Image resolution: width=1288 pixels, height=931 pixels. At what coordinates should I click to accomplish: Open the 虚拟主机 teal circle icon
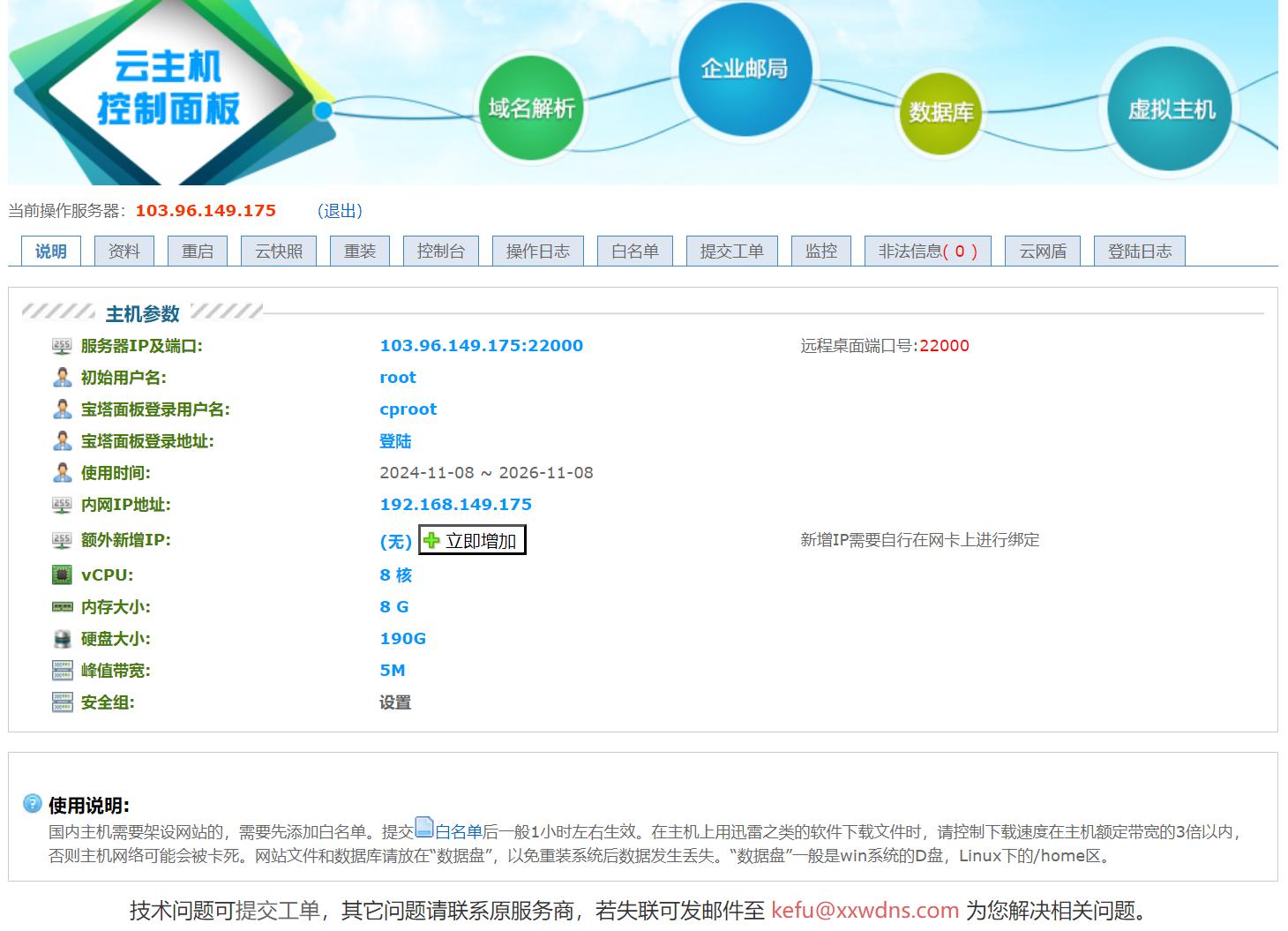tap(1171, 109)
